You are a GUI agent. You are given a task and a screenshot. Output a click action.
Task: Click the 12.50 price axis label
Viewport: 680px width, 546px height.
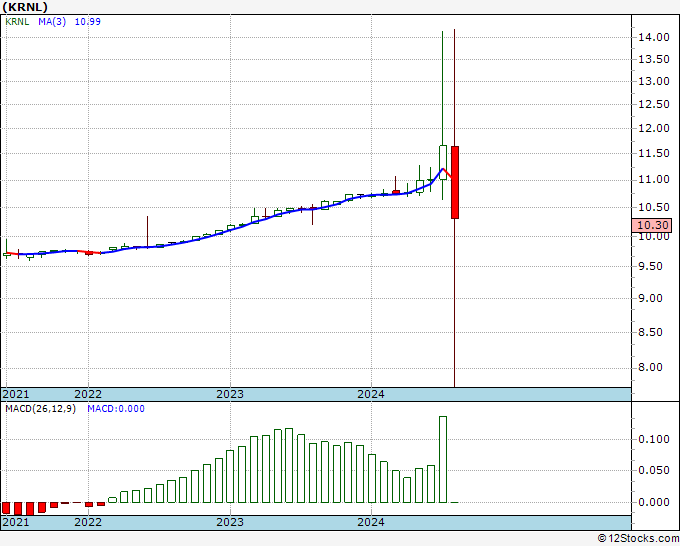654,105
